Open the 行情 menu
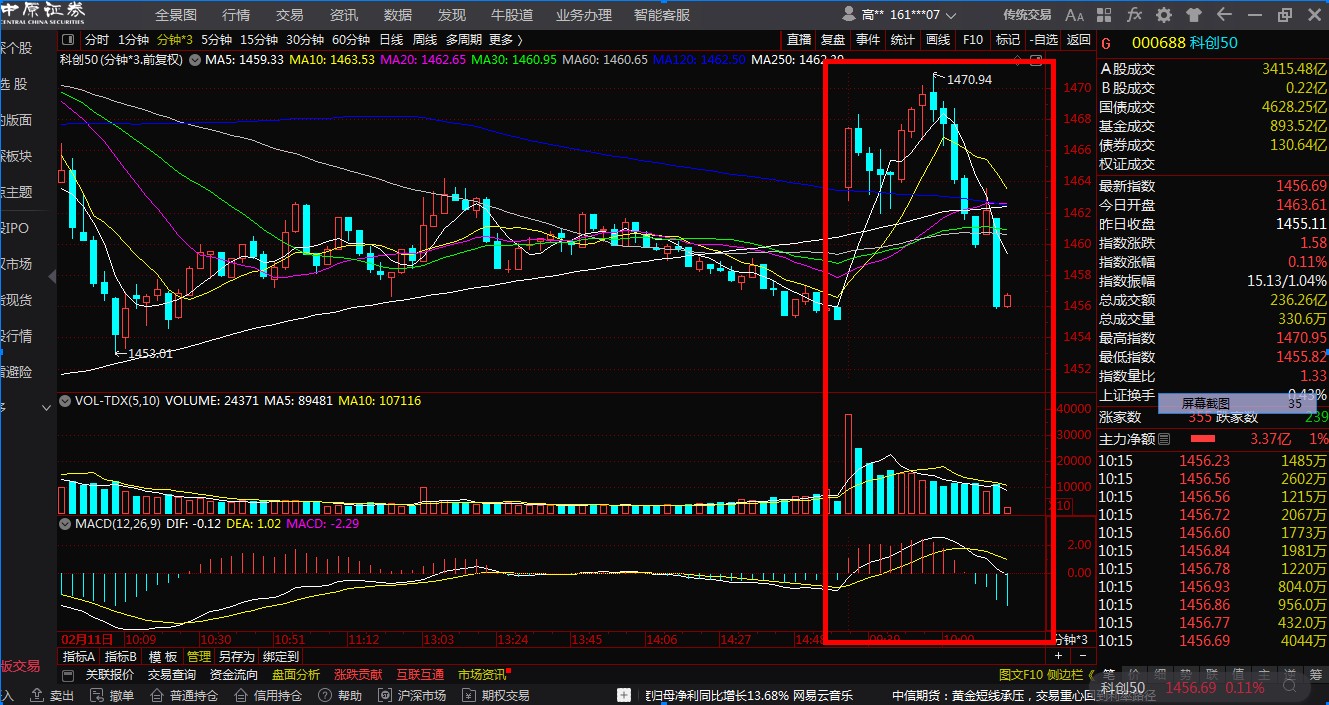 pyautogui.click(x=236, y=15)
